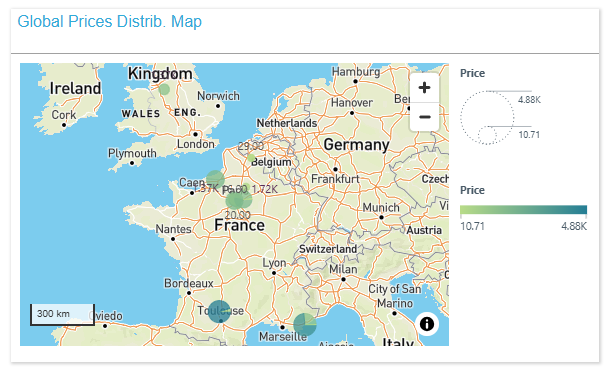Click the green bubble in northern England
Screen dimensions: 610x372
[x=164, y=89]
